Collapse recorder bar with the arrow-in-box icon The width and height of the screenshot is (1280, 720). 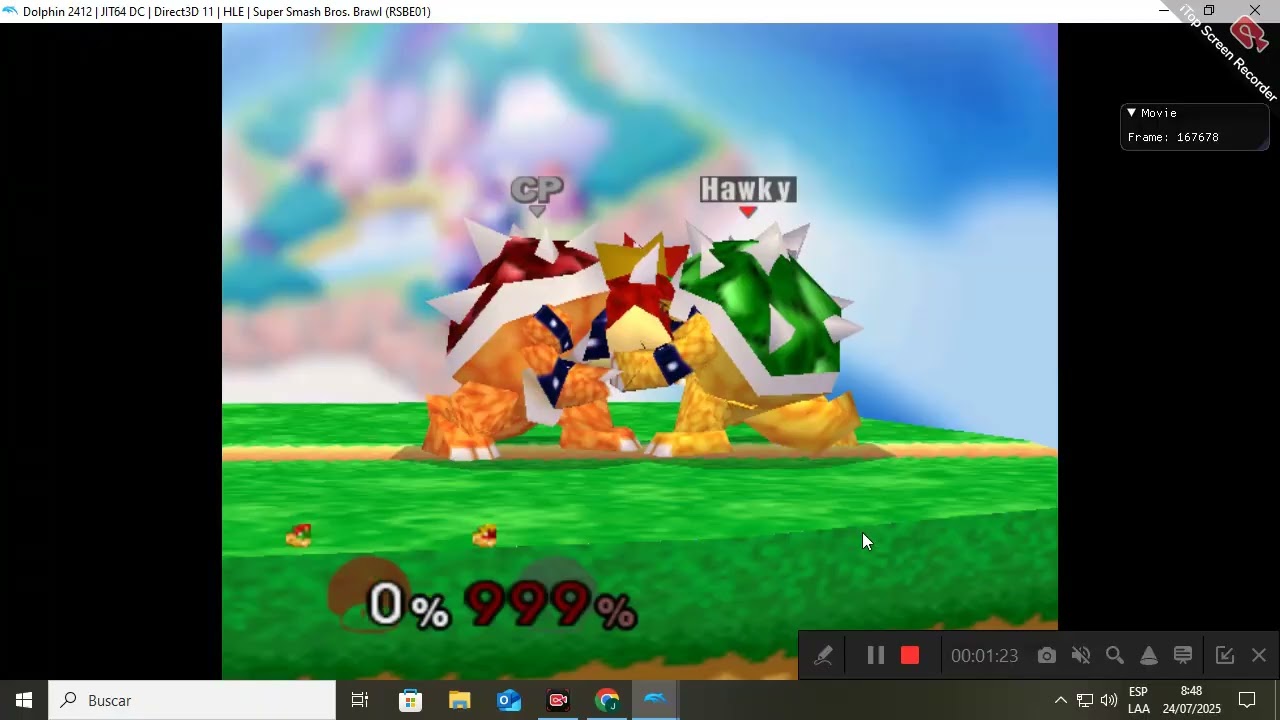click(x=1225, y=656)
